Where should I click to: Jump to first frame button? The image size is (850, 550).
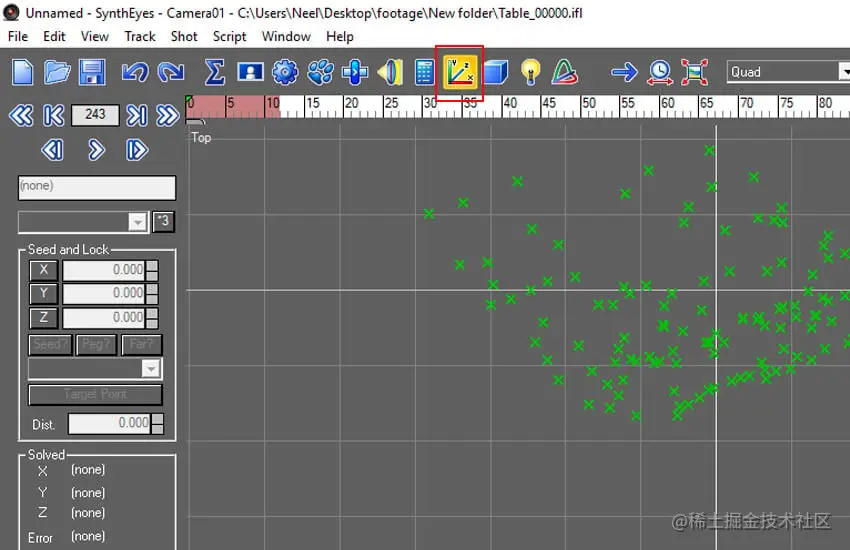53,115
